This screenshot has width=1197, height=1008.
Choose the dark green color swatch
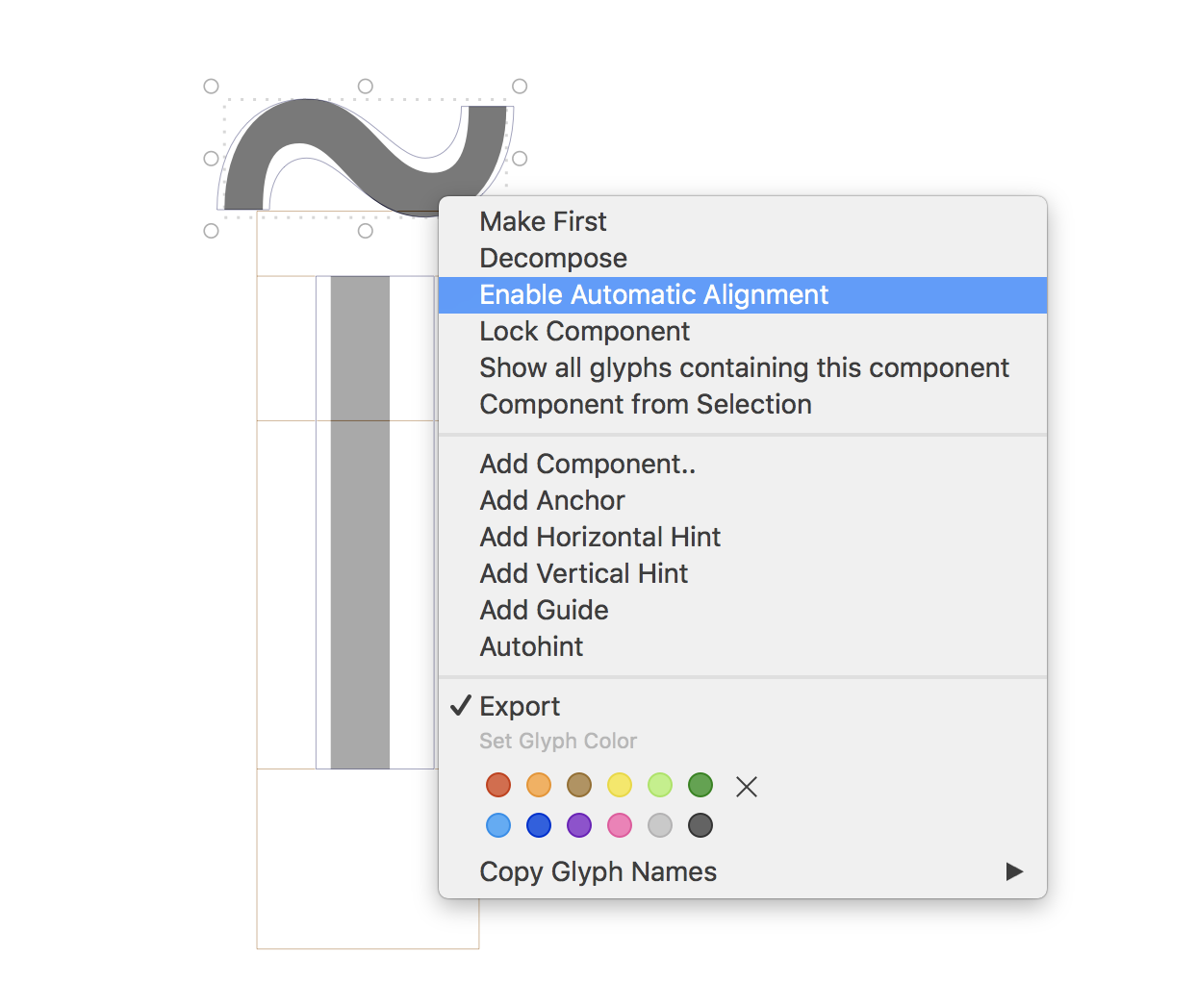(700, 786)
